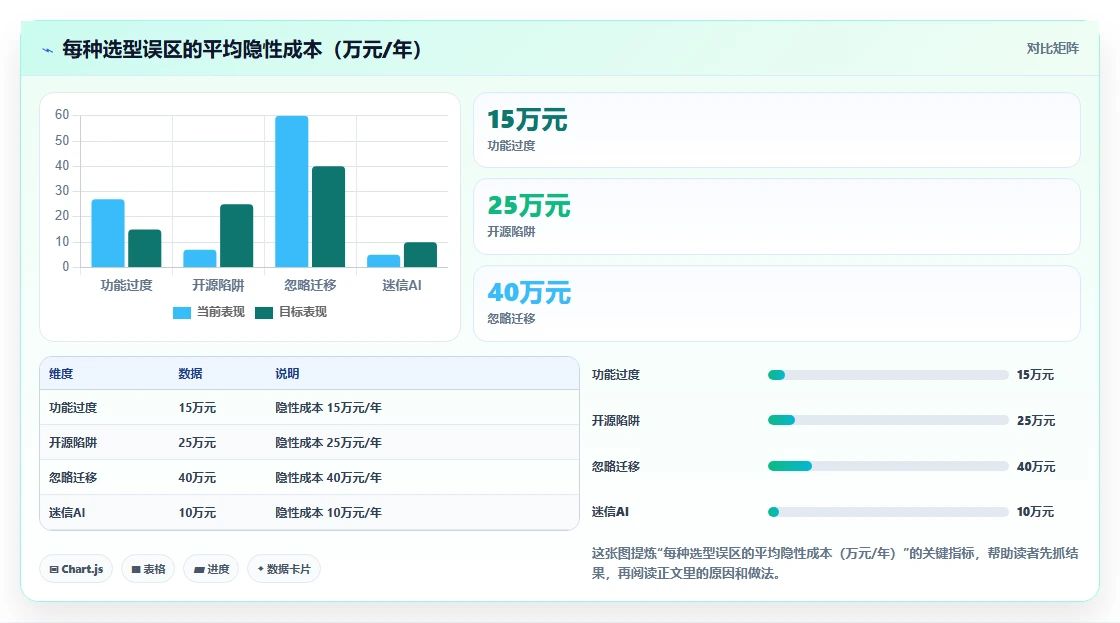1120x623 pixels.
Task: Click the 数据卡片 tag
Action: (284, 569)
